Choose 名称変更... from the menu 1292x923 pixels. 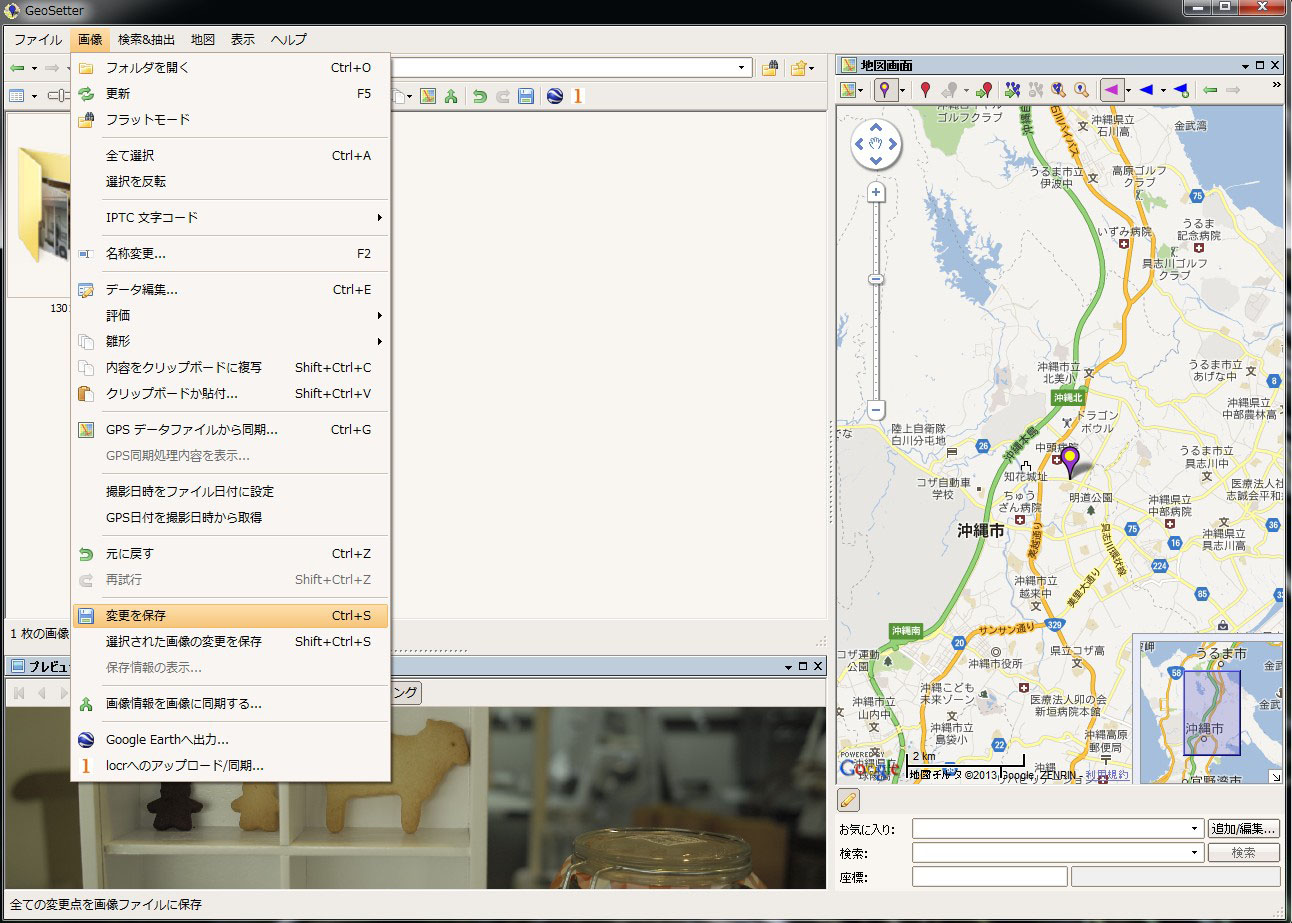(230, 254)
